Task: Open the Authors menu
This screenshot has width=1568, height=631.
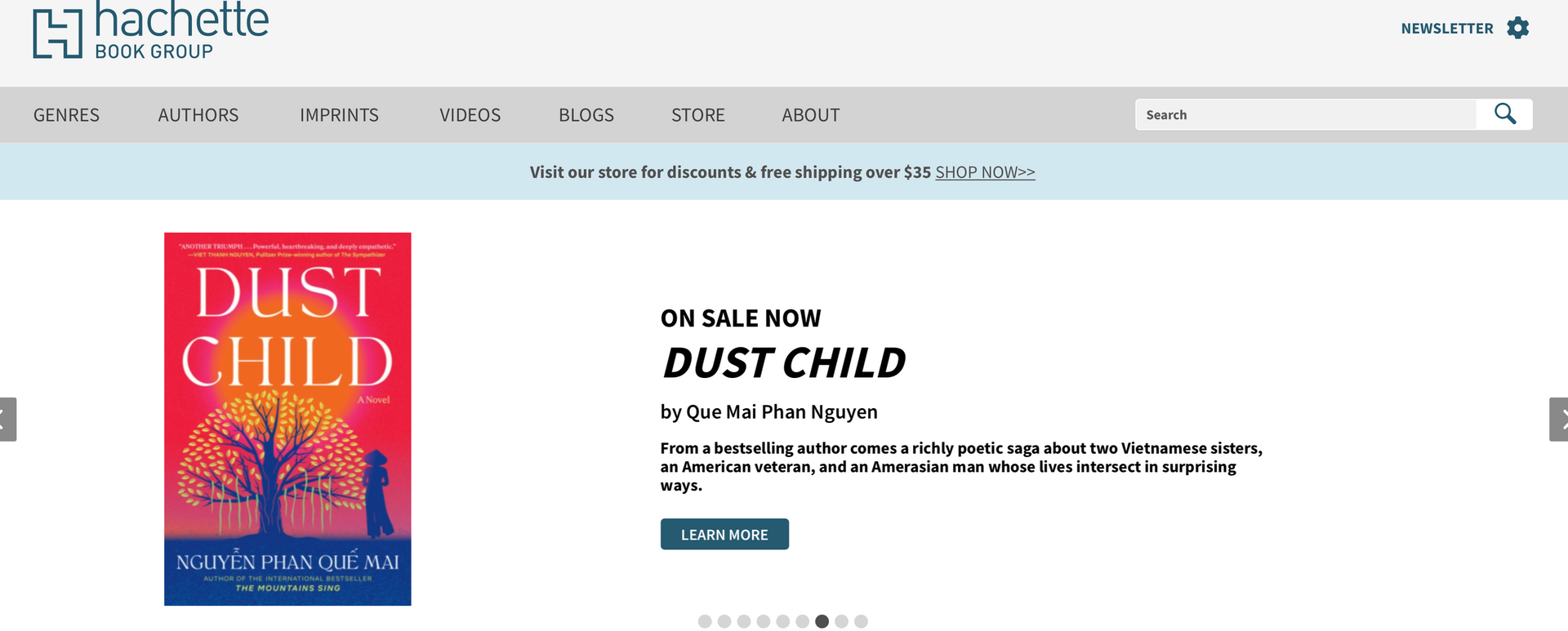Action: click(x=198, y=115)
